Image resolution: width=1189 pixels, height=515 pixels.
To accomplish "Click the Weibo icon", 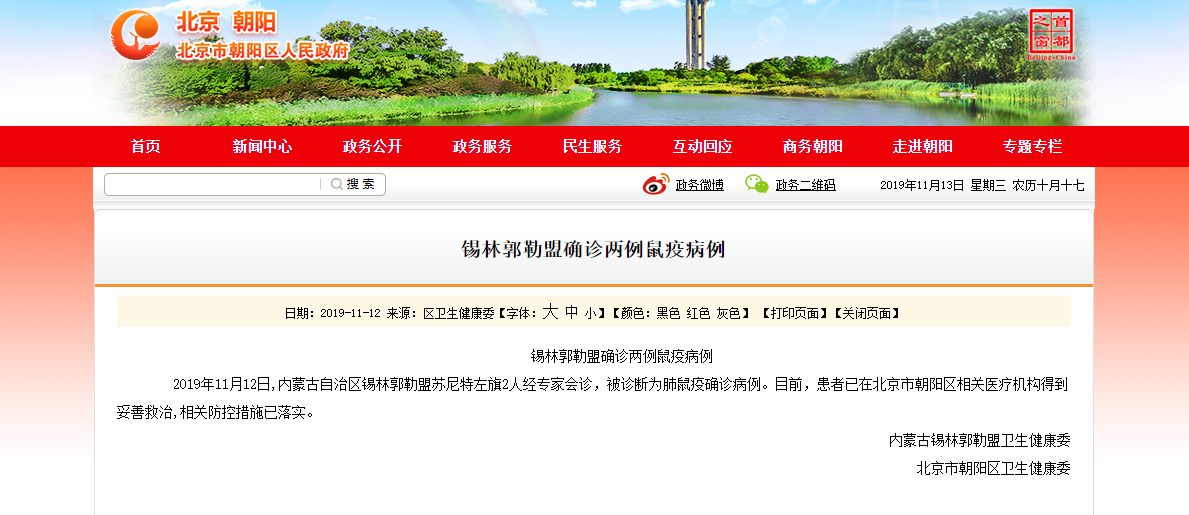I will coord(655,184).
